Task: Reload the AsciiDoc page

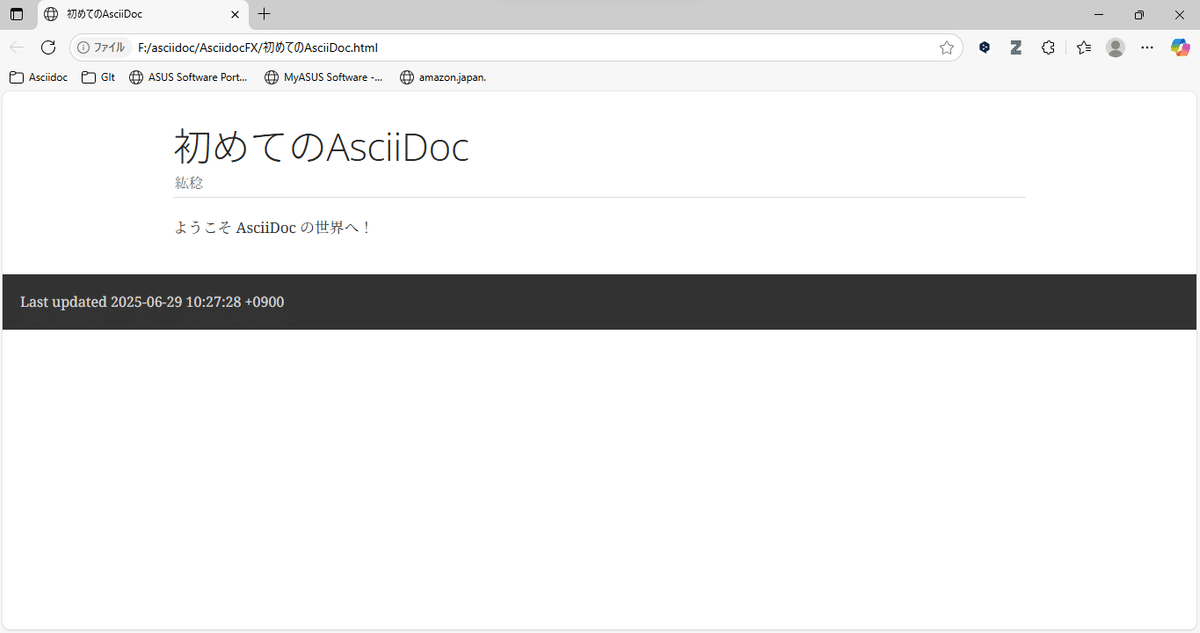Action: click(x=48, y=47)
